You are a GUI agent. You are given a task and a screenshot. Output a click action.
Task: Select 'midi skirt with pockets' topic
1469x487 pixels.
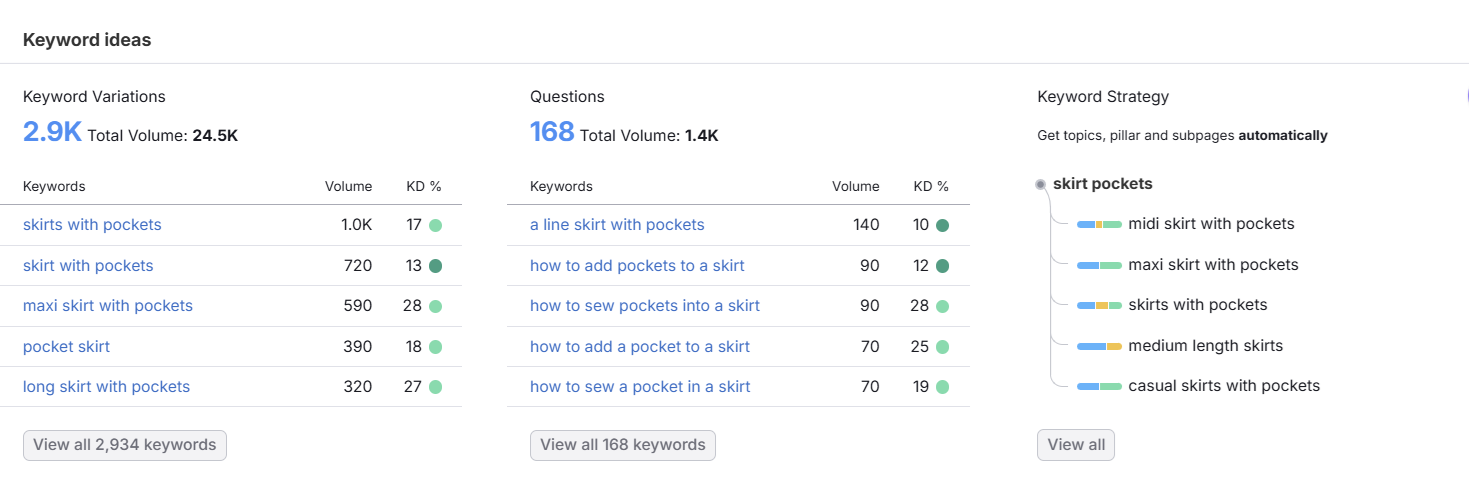[1211, 224]
